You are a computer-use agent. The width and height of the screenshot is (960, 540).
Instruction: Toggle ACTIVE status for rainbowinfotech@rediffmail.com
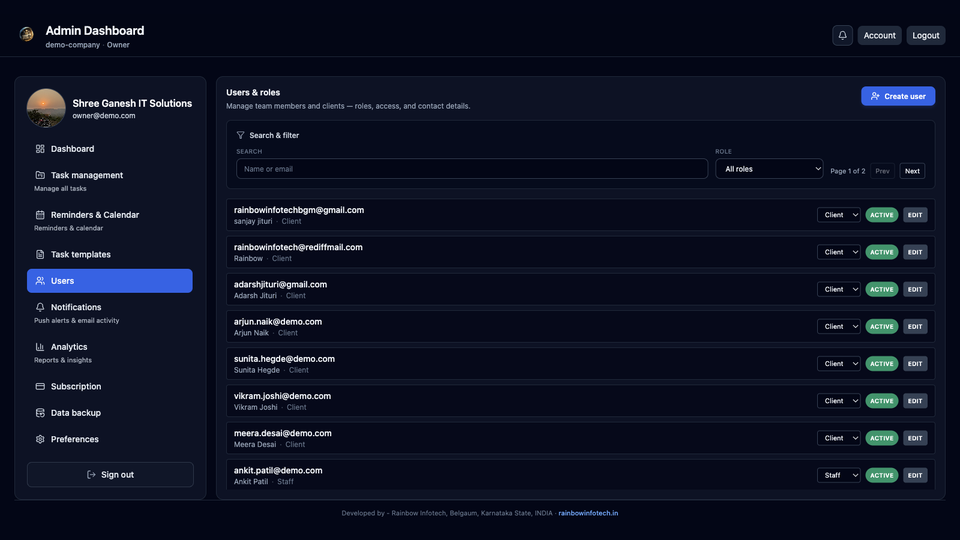tap(882, 252)
